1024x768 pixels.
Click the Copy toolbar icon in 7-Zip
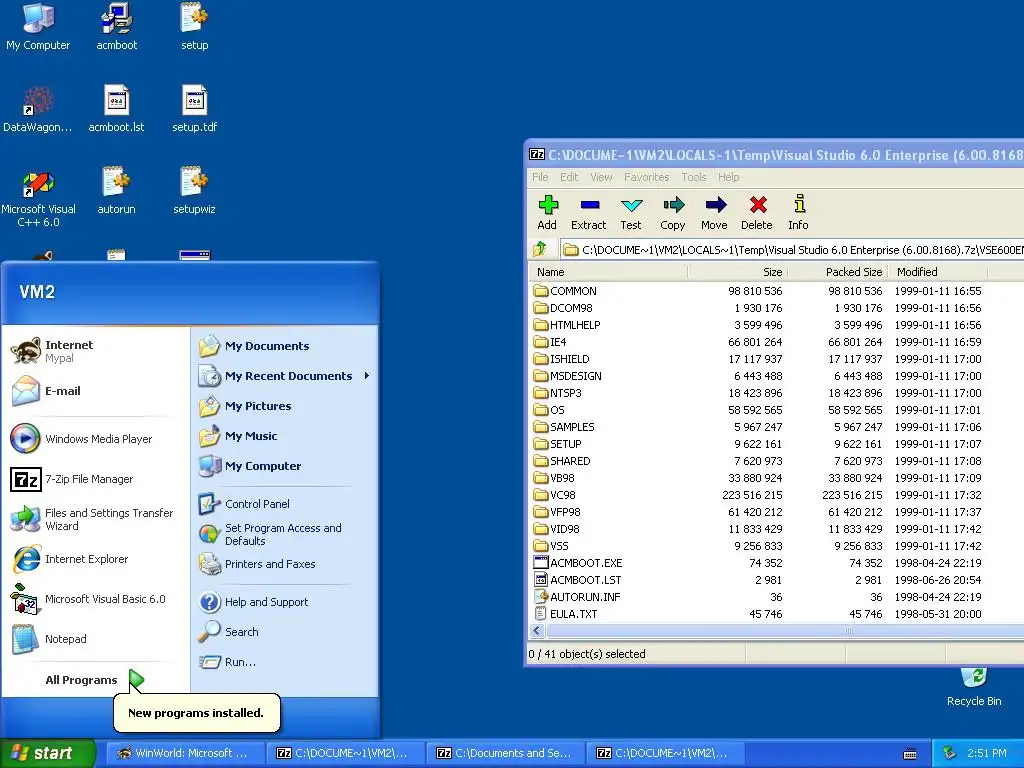(x=673, y=212)
